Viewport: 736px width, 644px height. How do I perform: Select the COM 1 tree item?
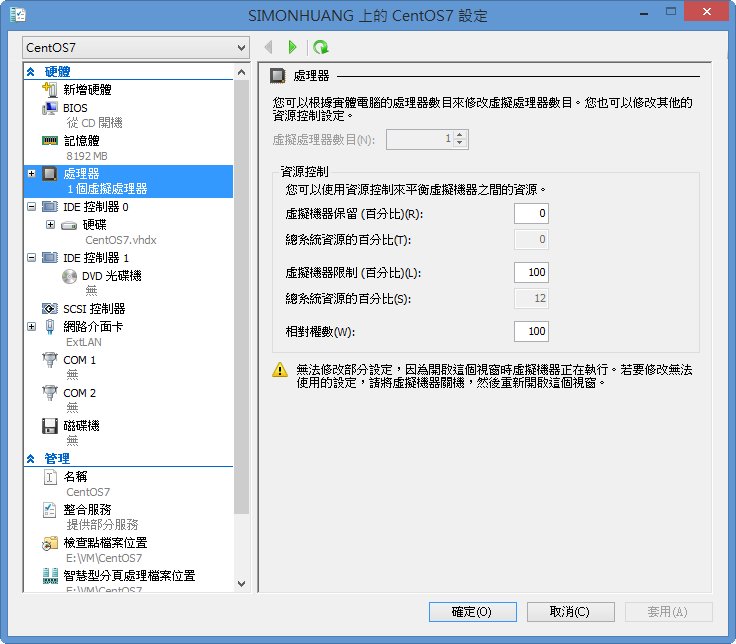128,367
